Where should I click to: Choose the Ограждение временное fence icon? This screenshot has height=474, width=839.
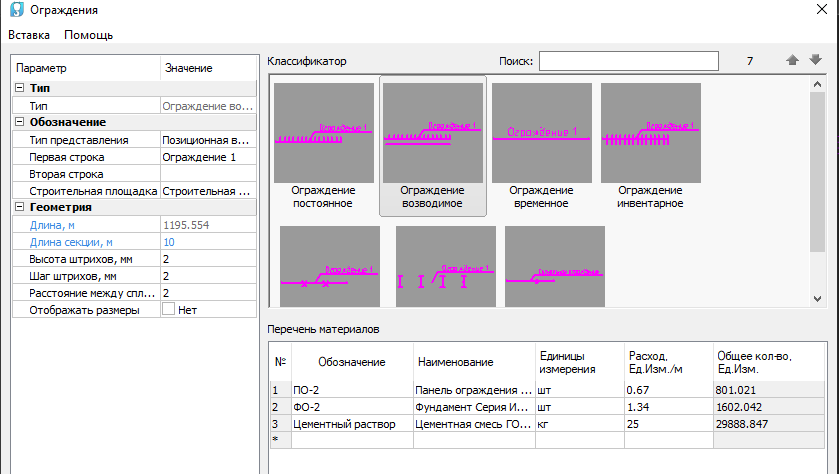[541, 132]
